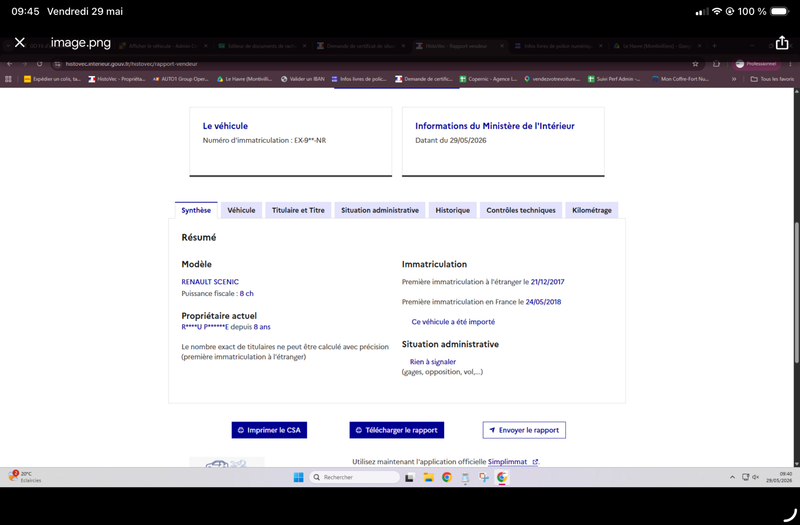The width and height of the screenshot is (800, 525).
Task: Click the Task View taskbar icon
Action: point(409,478)
